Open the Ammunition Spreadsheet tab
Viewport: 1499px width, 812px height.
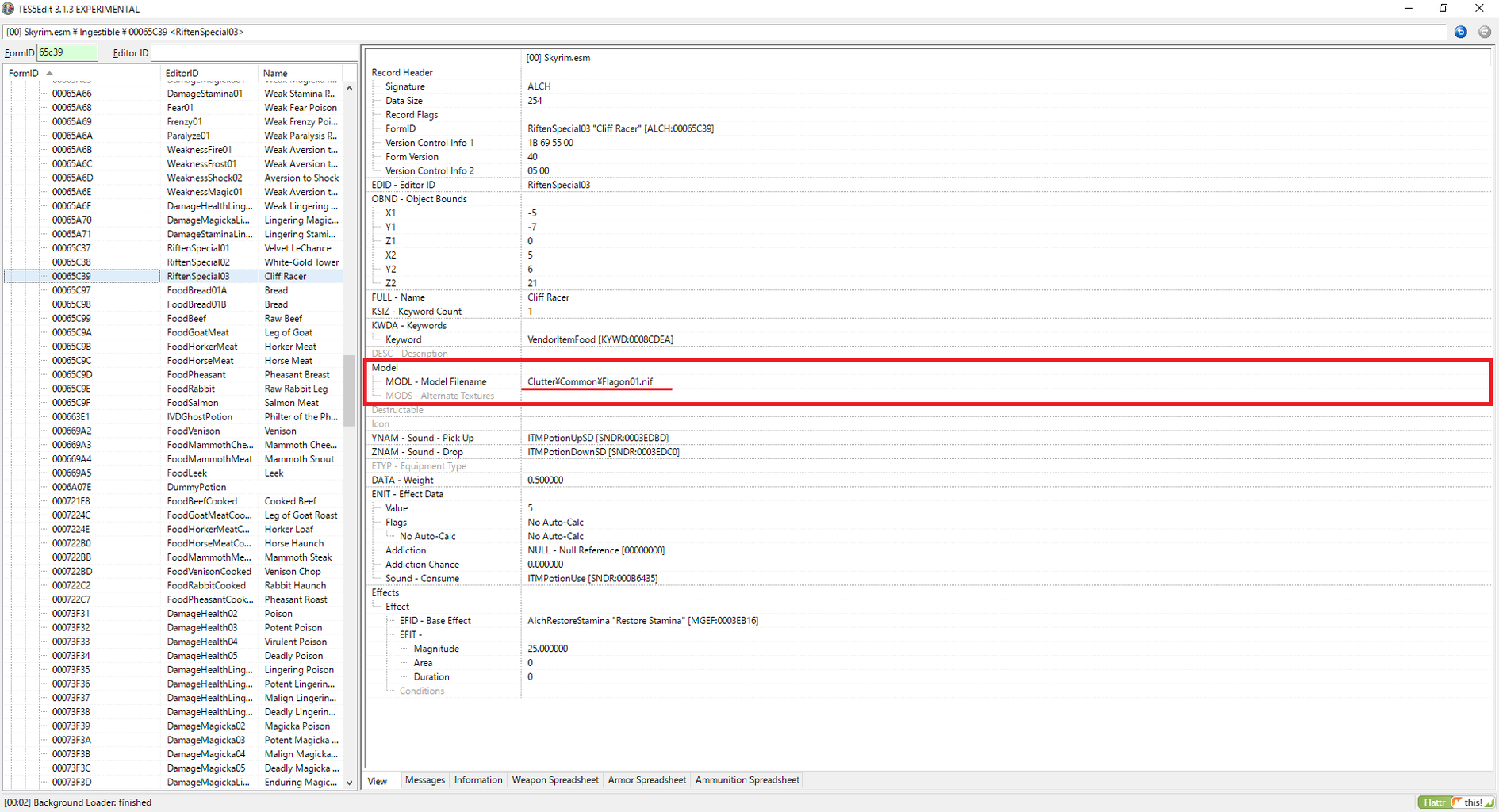click(x=747, y=780)
